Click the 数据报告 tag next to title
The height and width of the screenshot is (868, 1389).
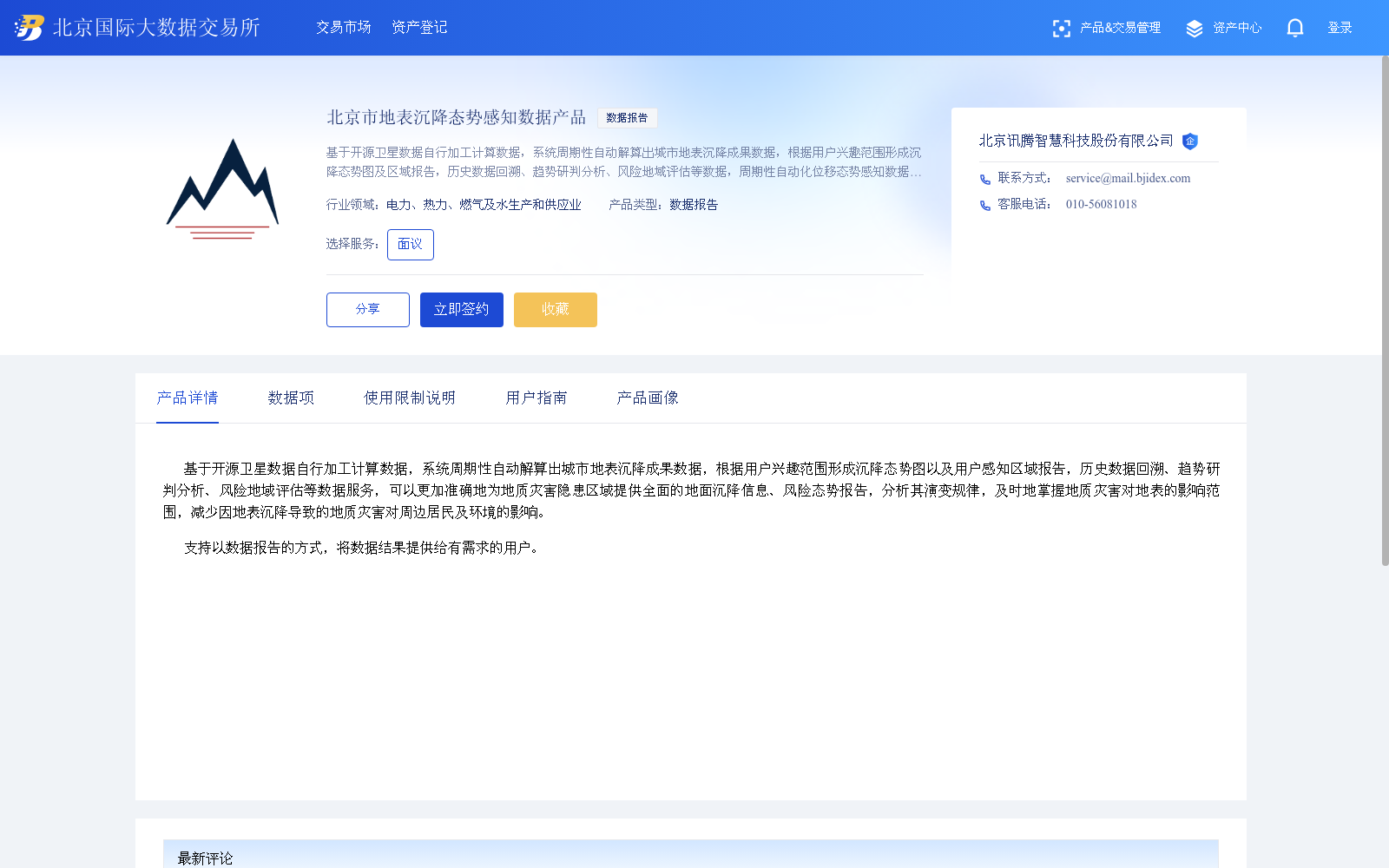(x=627, y=118)
